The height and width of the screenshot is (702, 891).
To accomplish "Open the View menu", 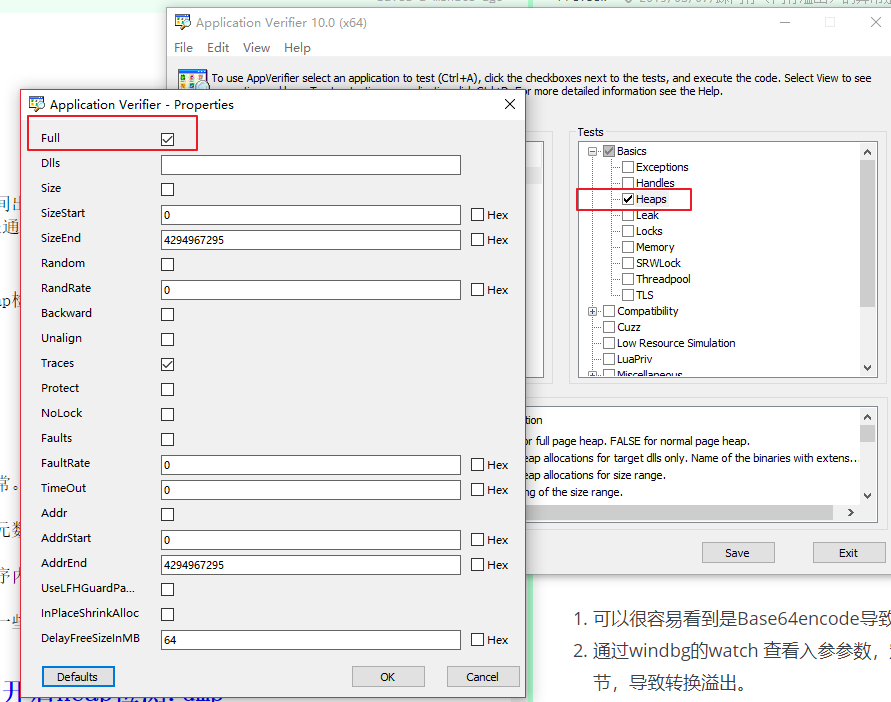I will click(256, 48).
